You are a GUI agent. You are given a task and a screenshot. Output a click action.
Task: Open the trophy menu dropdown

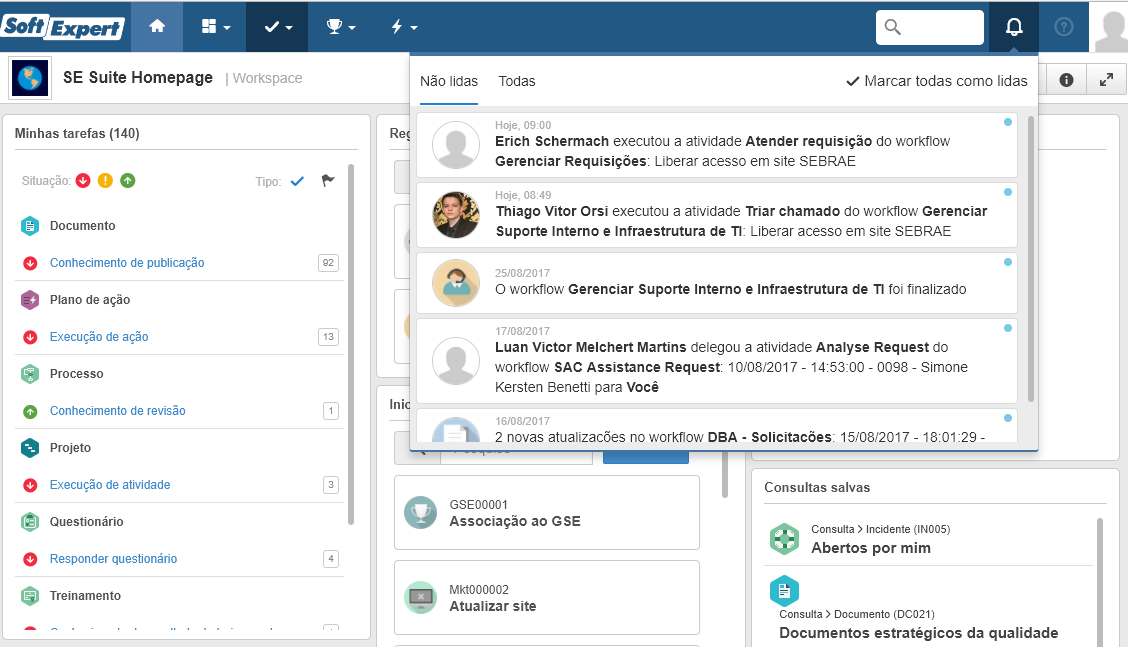(340, 27)
